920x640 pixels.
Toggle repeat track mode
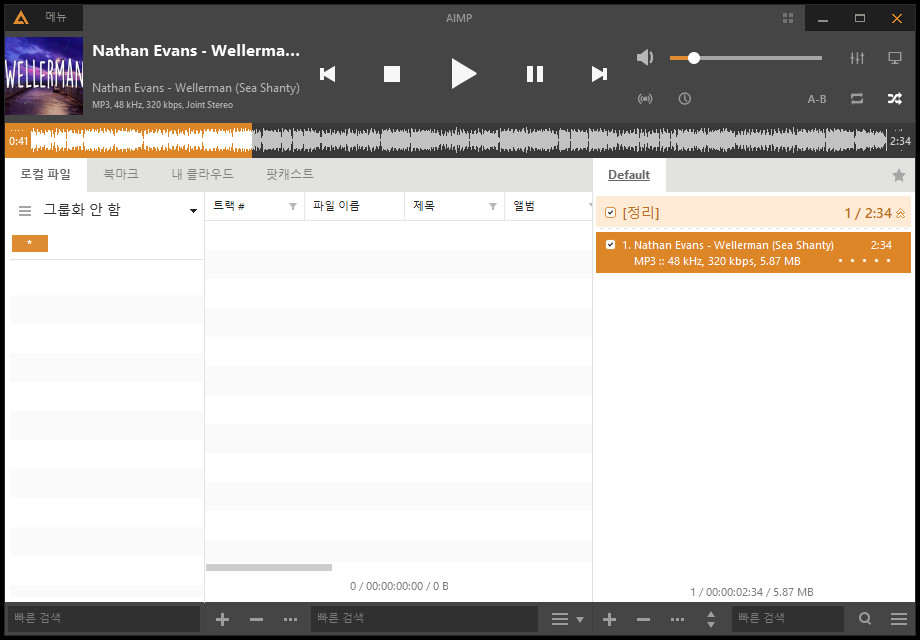(857, 99)
